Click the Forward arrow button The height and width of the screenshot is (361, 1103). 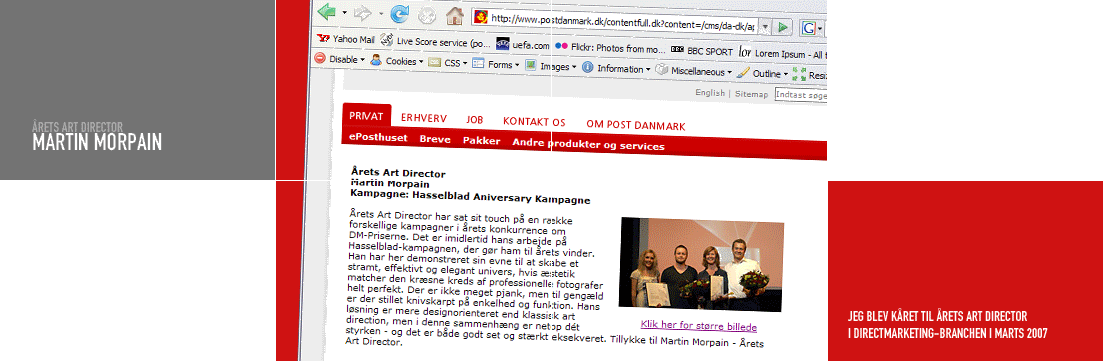pos(363,13)
